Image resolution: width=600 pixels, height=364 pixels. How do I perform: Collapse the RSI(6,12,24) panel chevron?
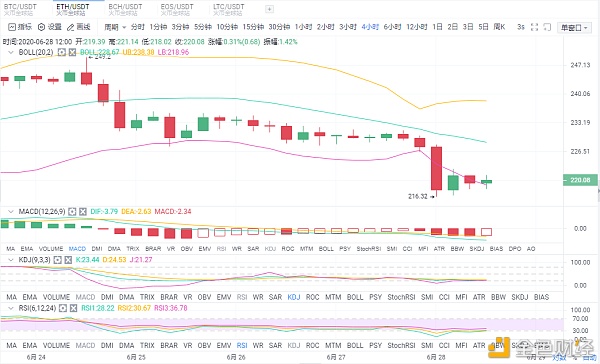point(11,308)
